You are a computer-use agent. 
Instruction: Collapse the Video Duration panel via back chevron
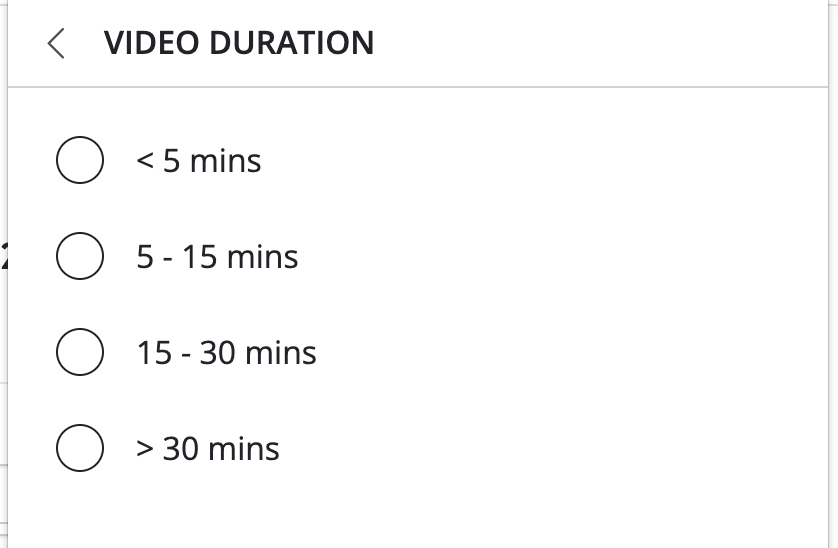[x=56, y=43]
